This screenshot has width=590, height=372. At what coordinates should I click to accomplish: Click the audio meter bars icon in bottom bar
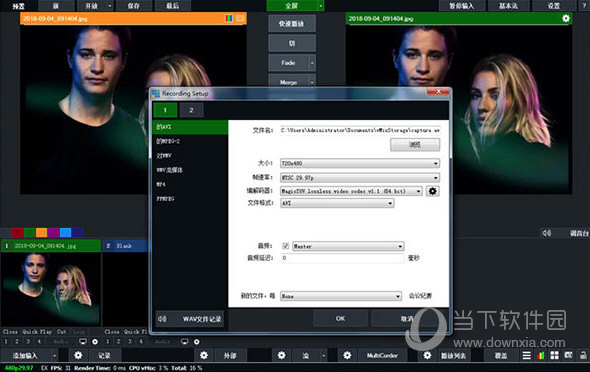pyautogui.click(x=541, y=355)
